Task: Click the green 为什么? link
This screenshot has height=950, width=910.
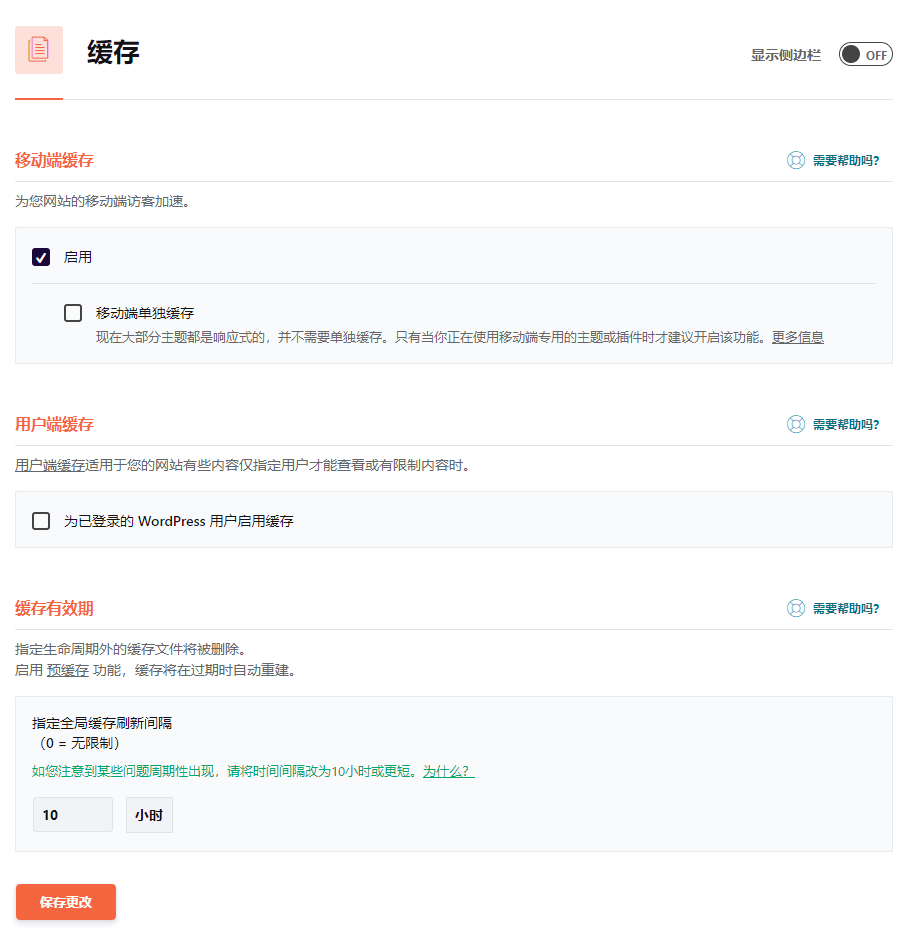Action: point(447,771)
